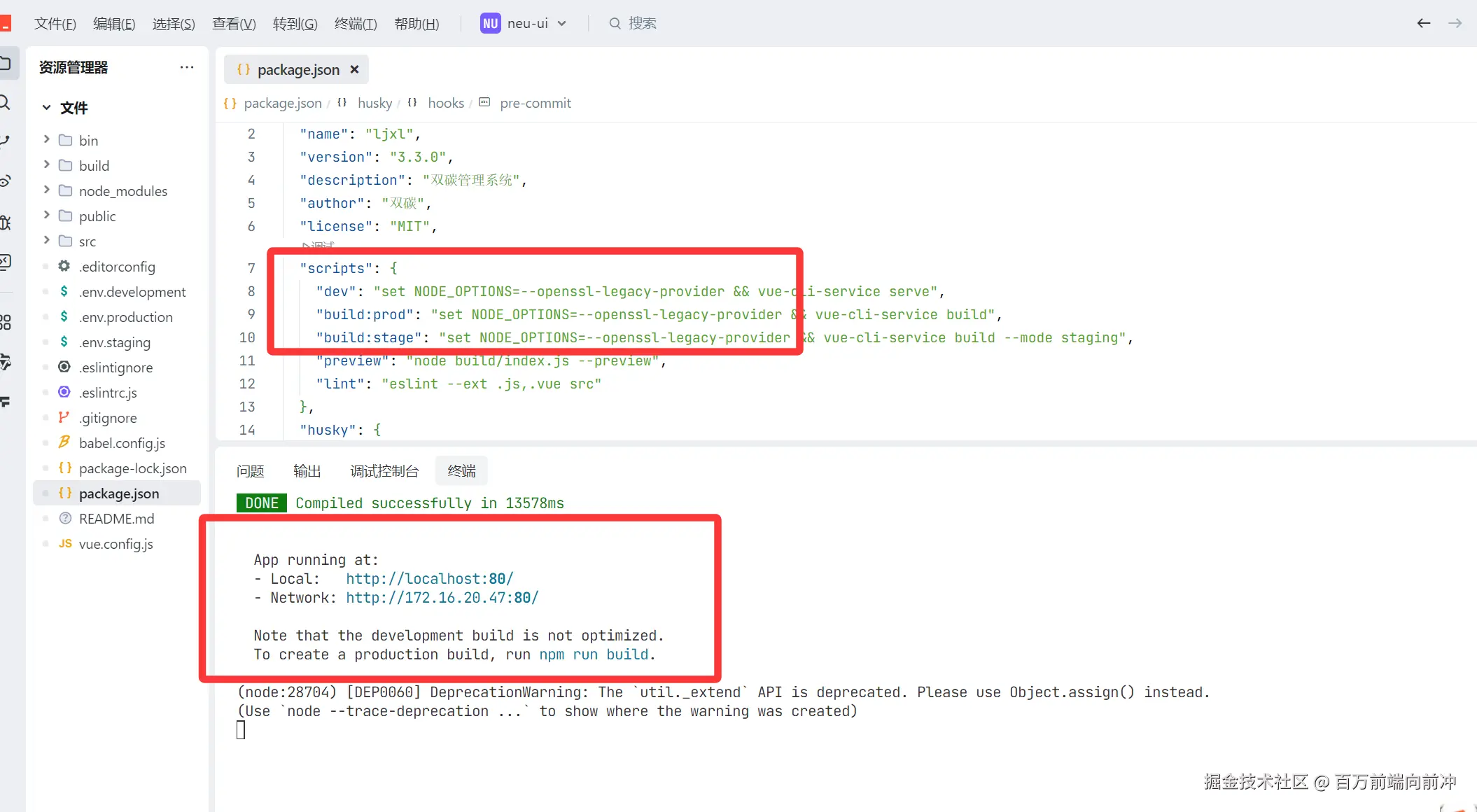This screenshot has height=812, width=1477.
Task: Expand the src folder chevron
Action: [x=47, y=241]
